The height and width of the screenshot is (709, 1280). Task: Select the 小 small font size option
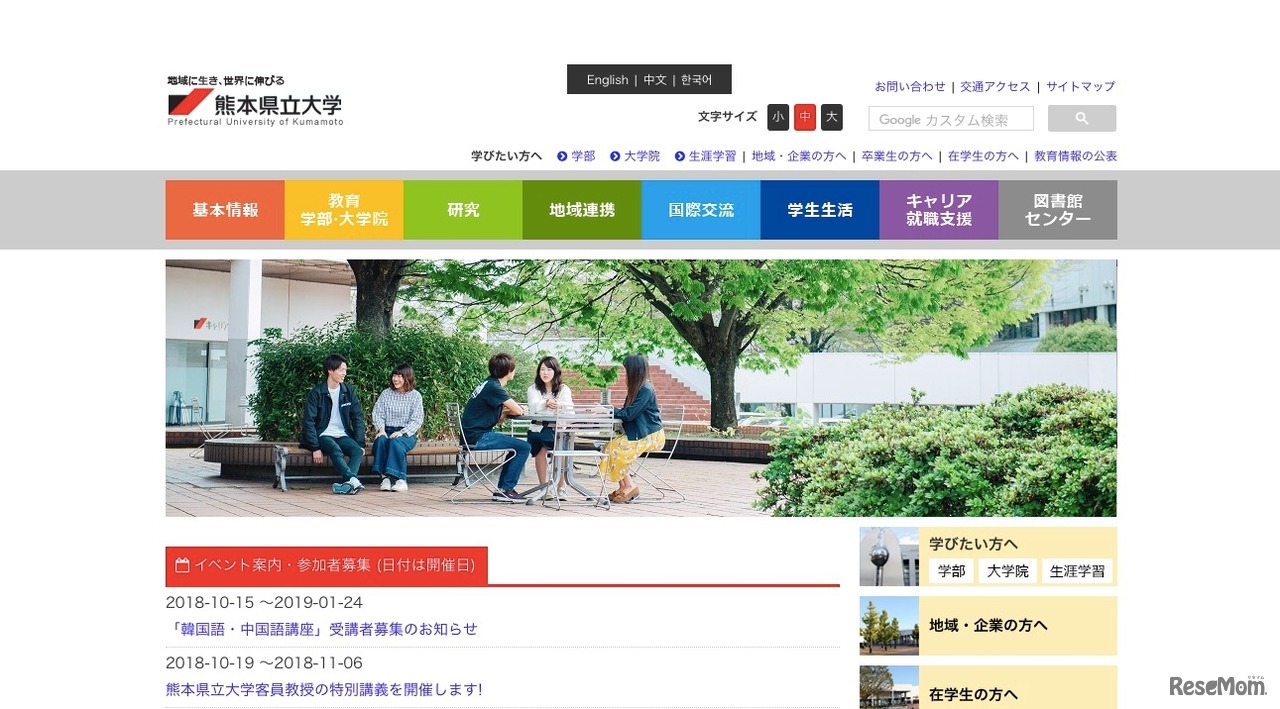coord(778,117)
